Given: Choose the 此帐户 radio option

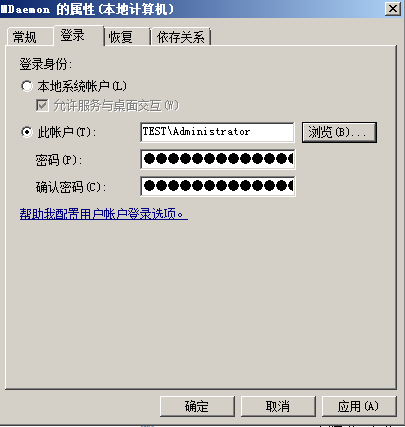Looking at the screenshot, I should (27, 132).
